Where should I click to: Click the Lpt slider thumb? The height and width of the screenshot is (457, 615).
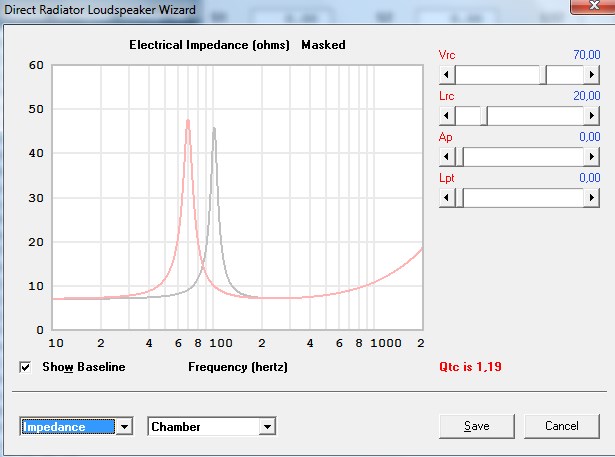[459, 197]
